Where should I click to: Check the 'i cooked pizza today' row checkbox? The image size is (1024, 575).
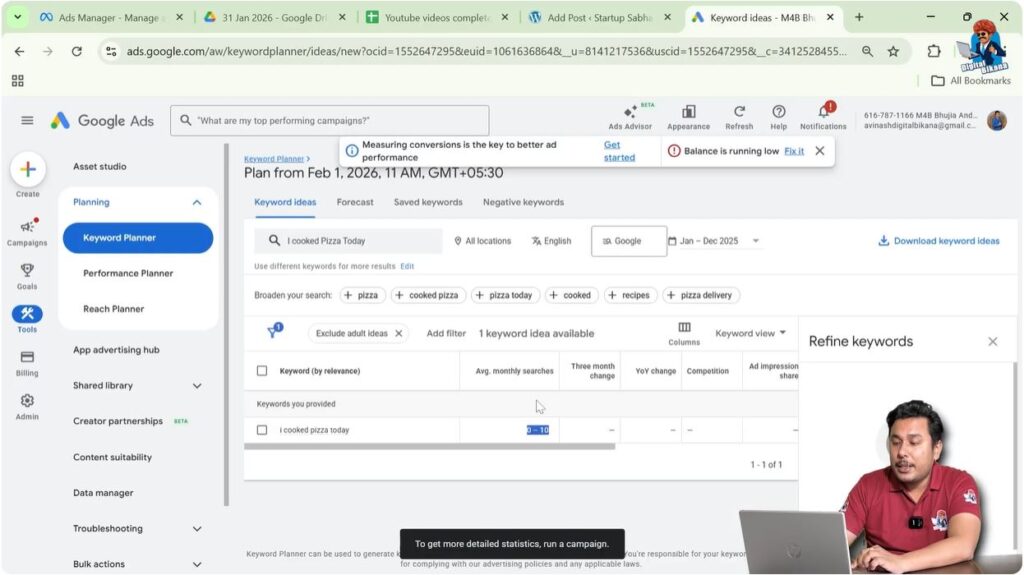click(262, 430)
